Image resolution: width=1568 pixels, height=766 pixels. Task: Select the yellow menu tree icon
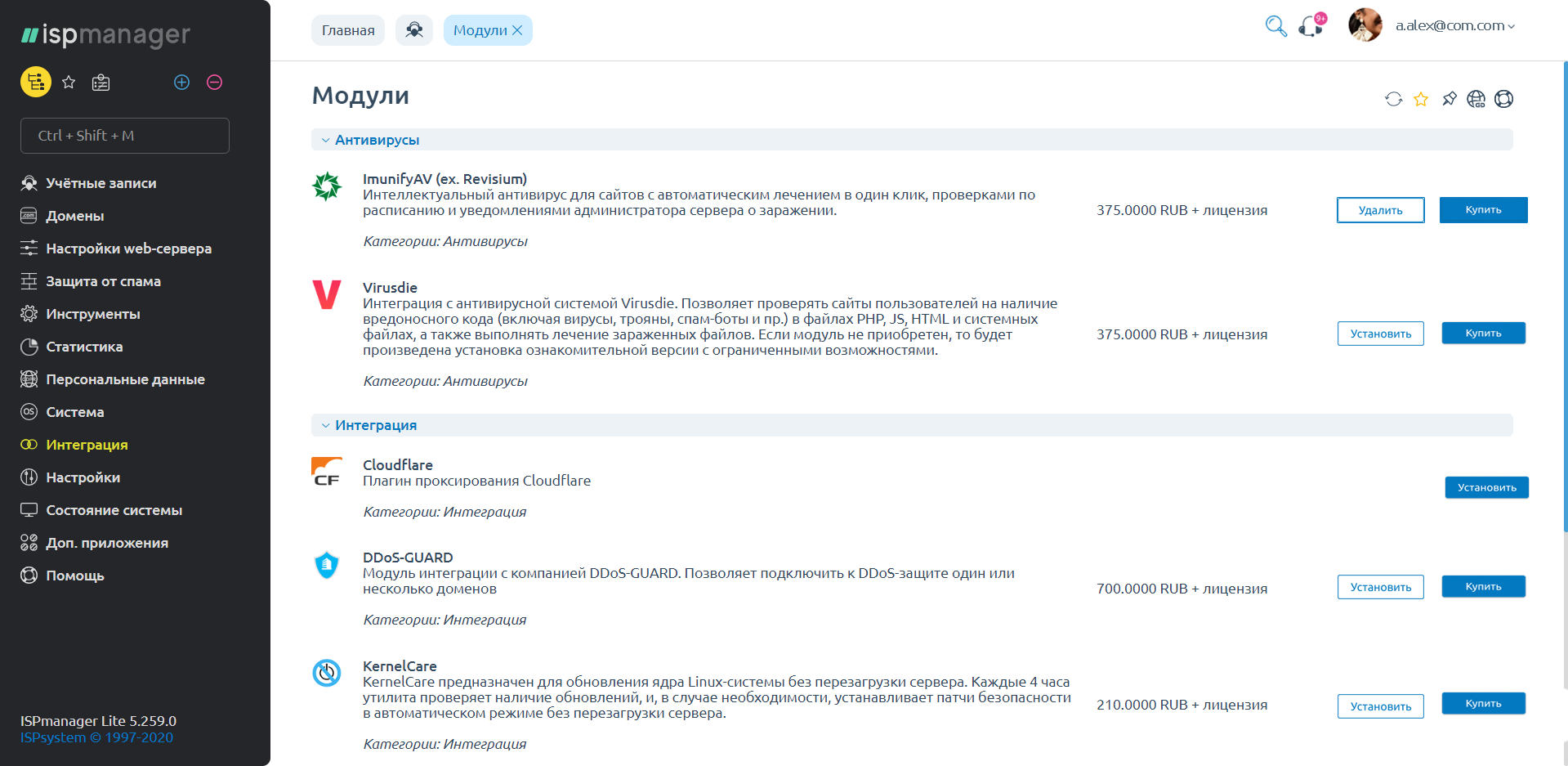click(36, 82)
